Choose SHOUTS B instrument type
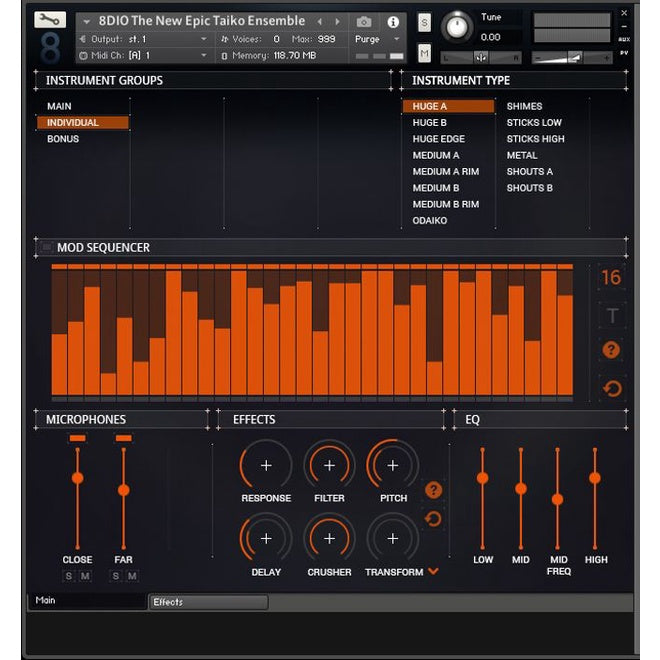 pyautogui.click(x=530, y=188)
